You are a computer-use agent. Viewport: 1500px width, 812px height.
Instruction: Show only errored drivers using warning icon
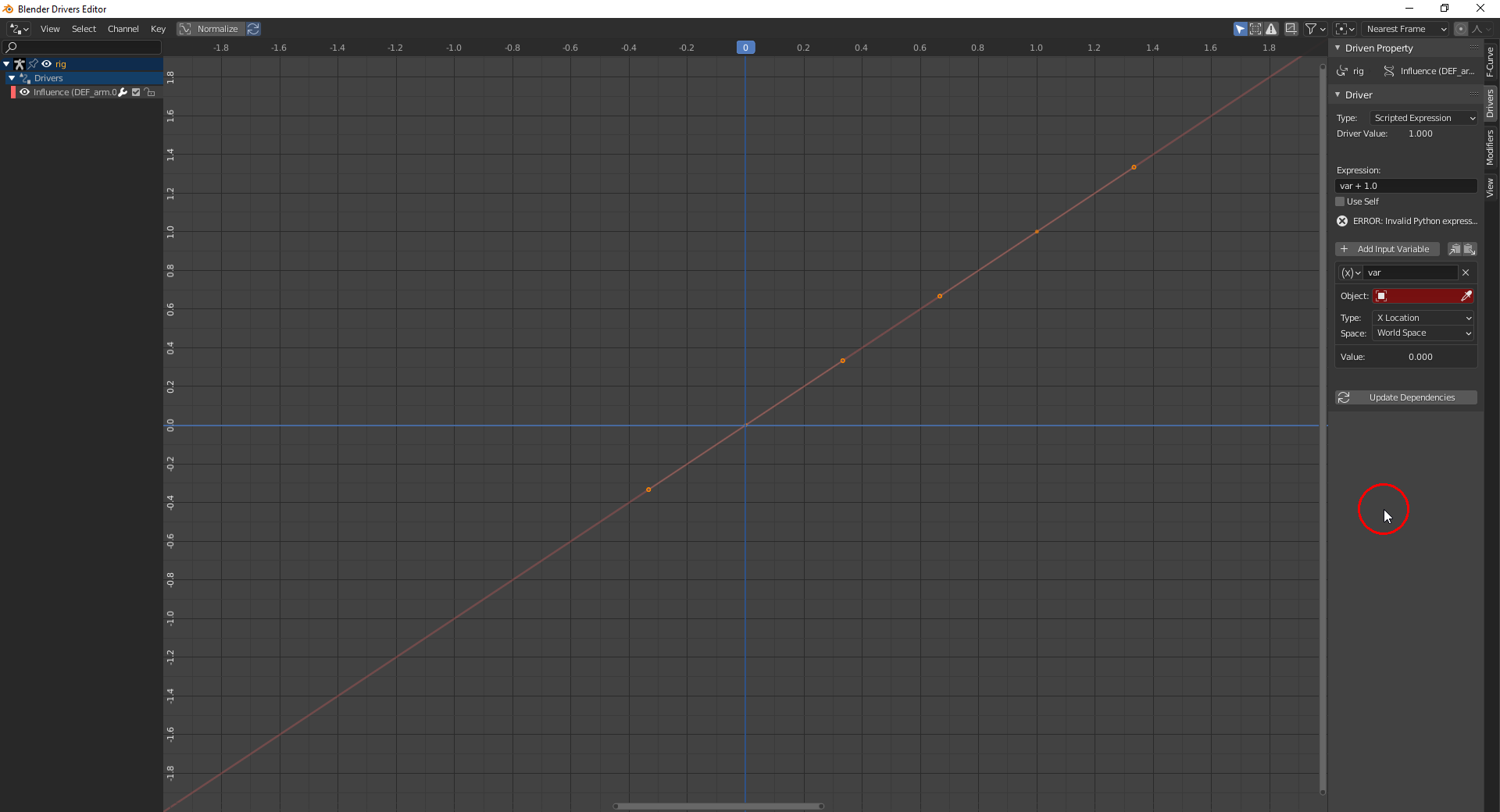[1272, 29]
